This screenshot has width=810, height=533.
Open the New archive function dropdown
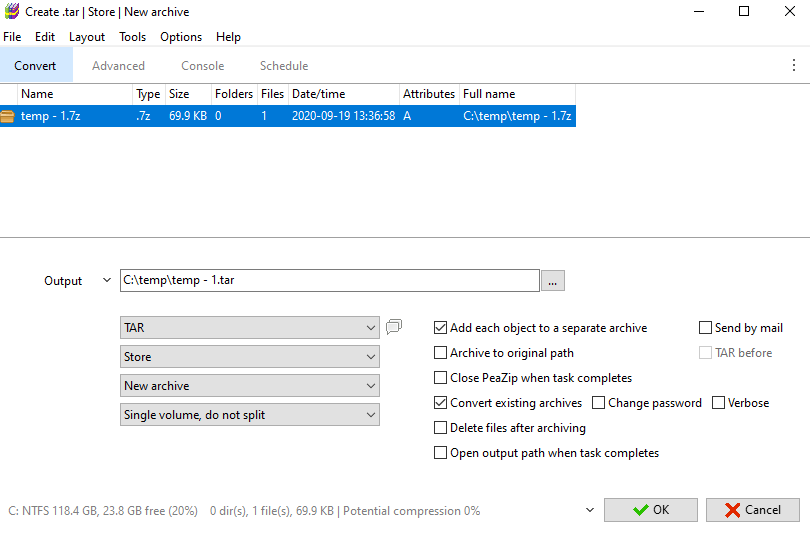pyautogui.click(x=250, y=386)
